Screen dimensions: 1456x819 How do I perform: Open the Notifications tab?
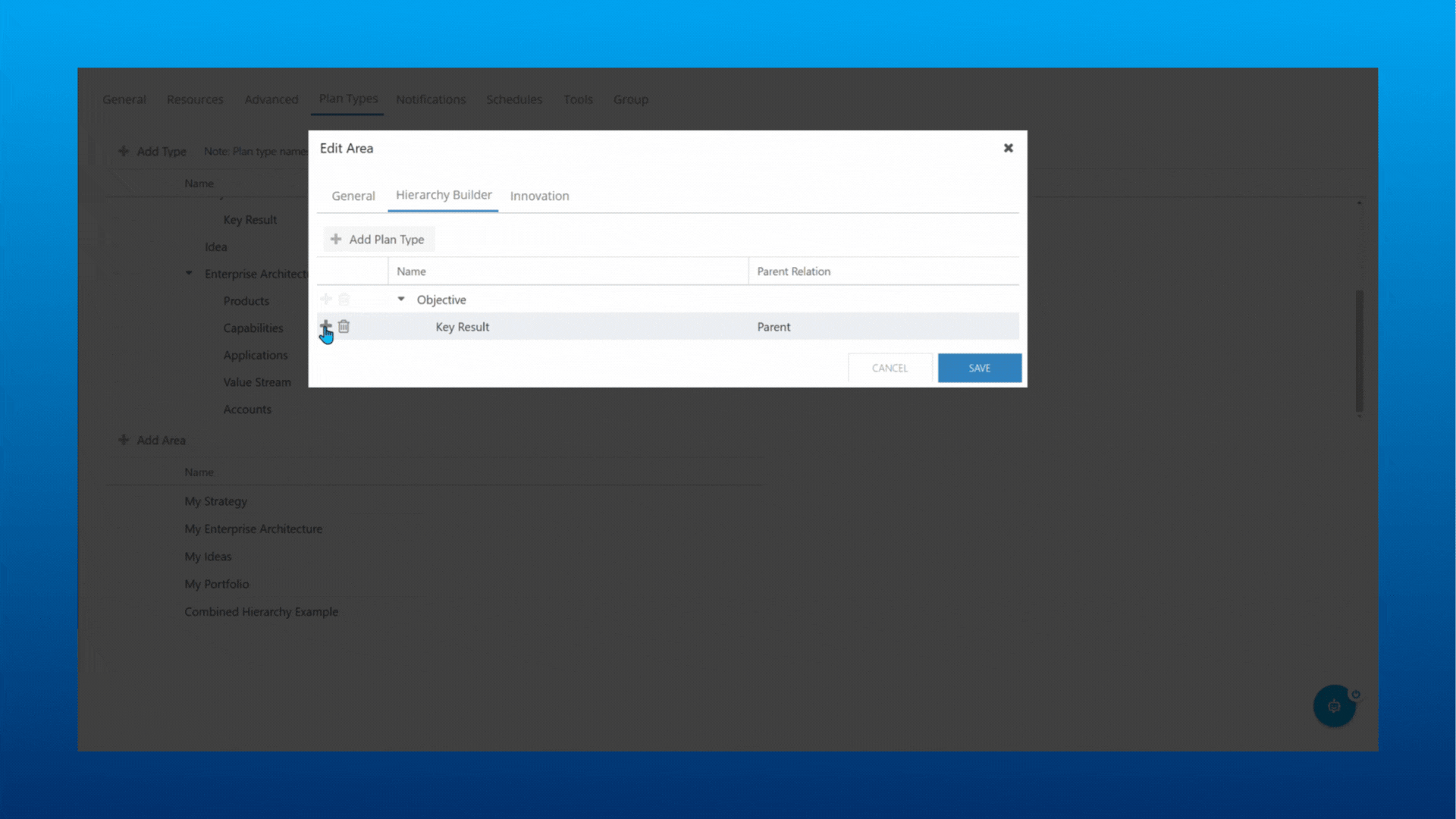(x=431, y=99)
